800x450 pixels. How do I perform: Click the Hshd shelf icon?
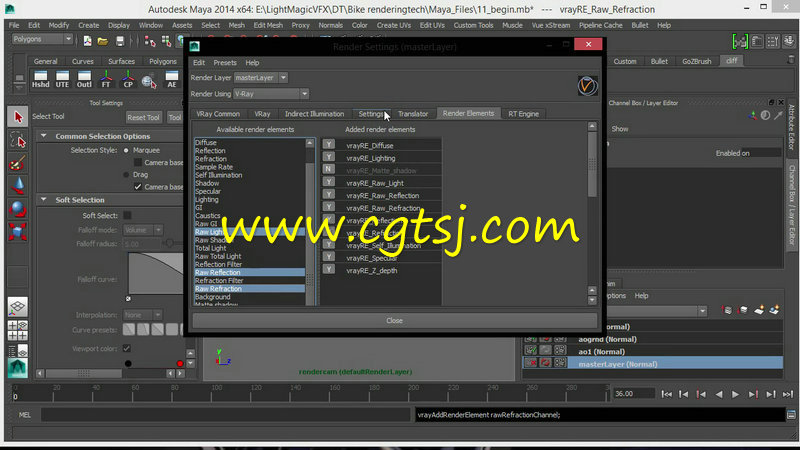pos(40,80)
